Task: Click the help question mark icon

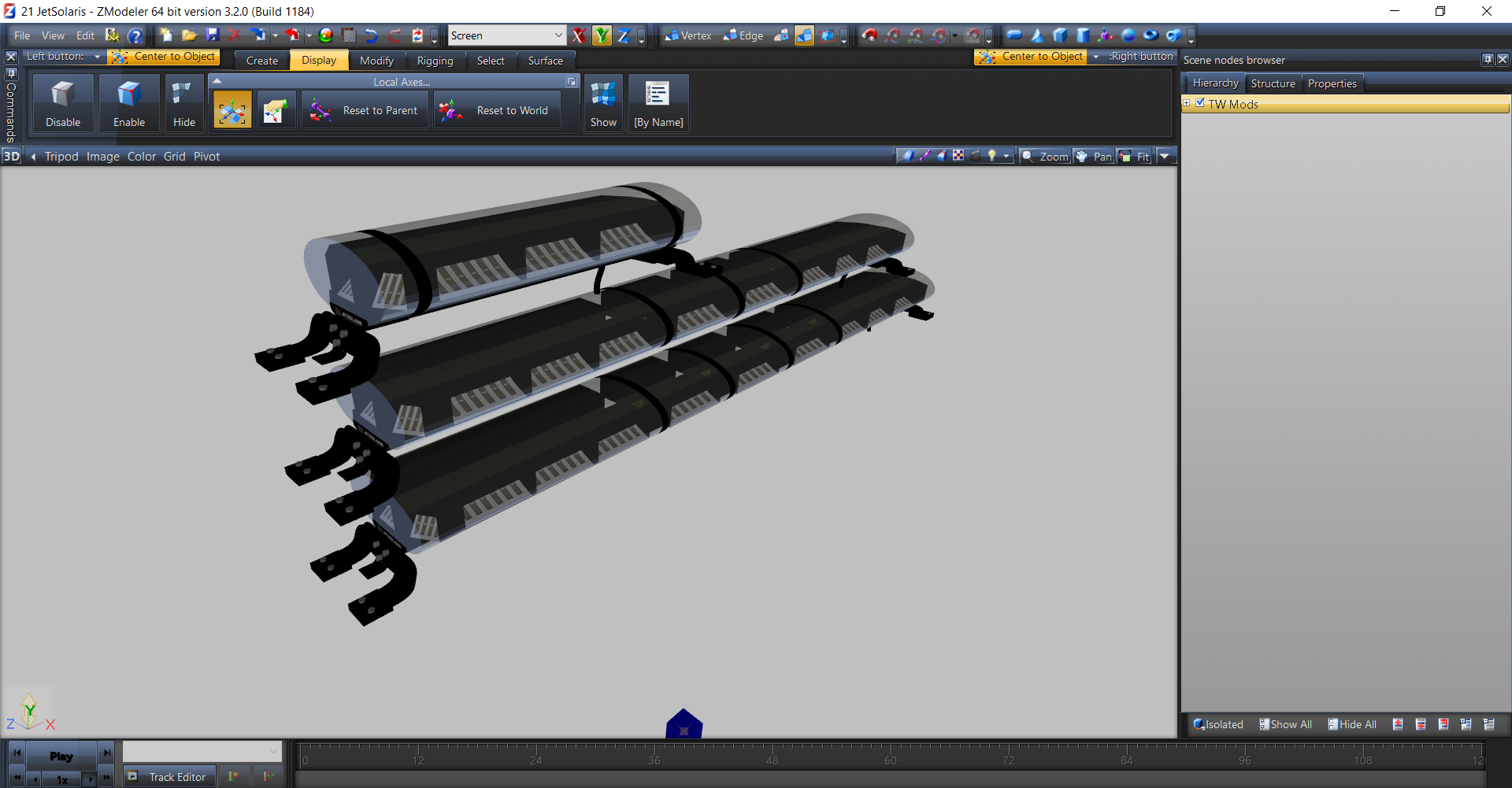Action: pyautogui.click(x=135, y=35)
